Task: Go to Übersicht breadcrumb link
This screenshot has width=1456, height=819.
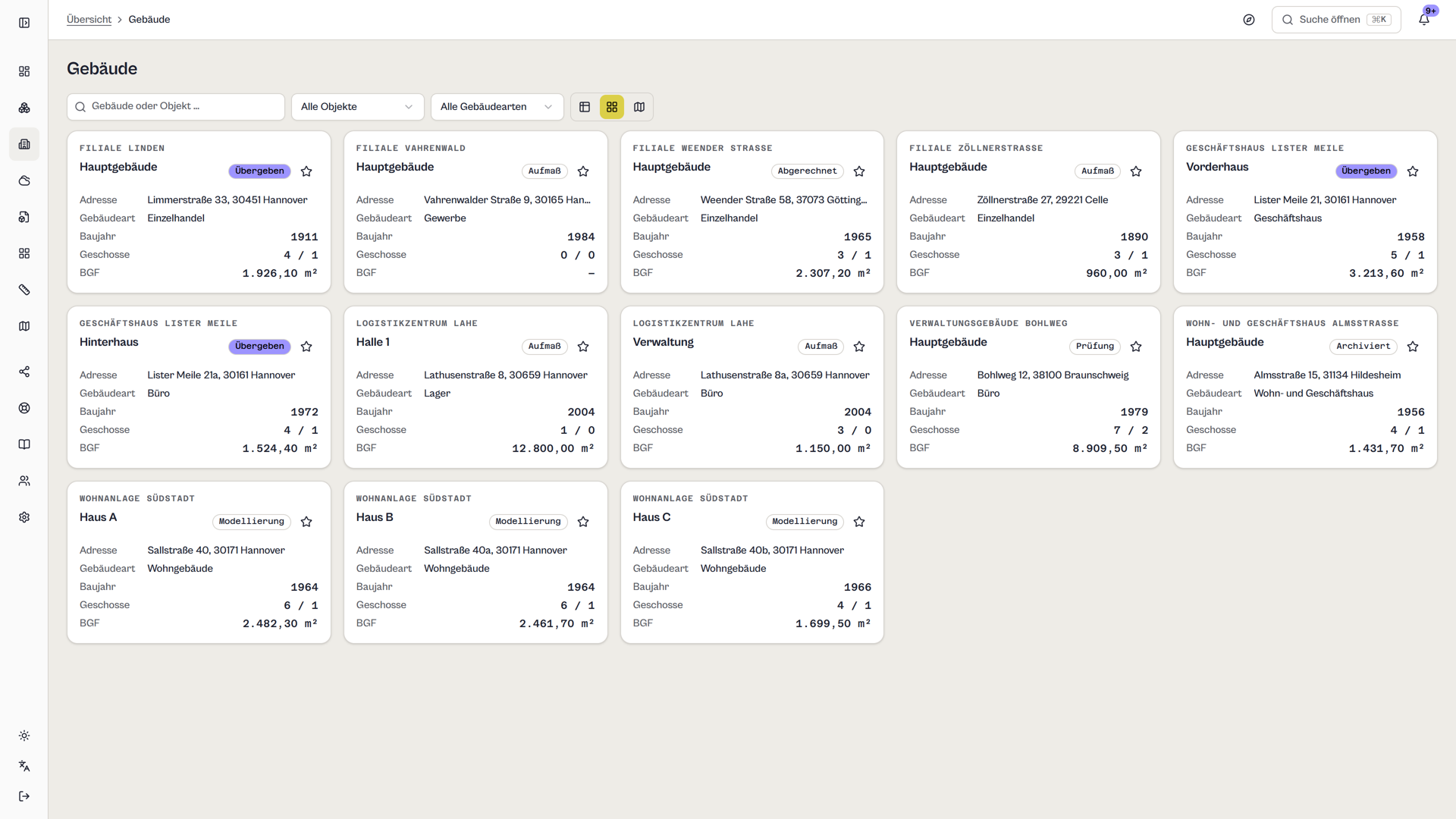Action: coord(89,20)
